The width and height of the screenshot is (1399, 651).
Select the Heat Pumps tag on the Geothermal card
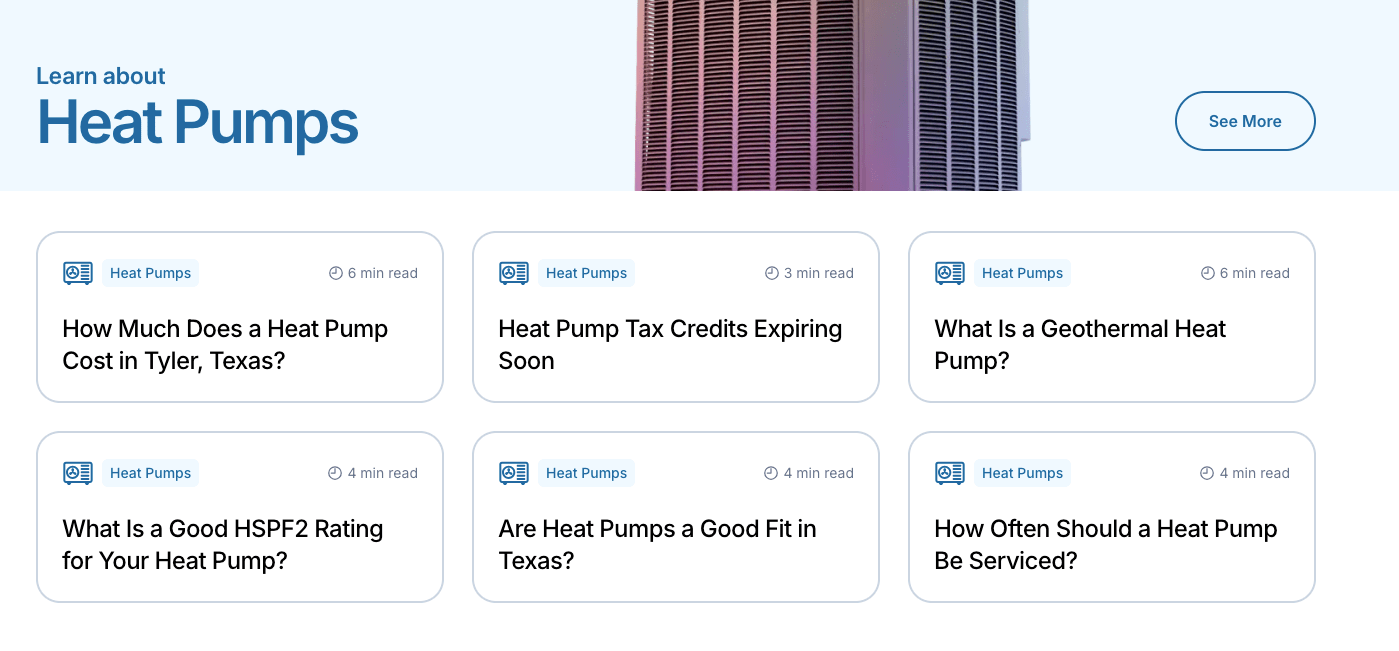(x=1022, y=272)
